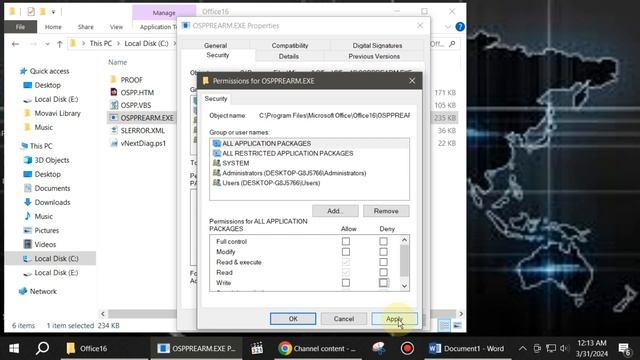Check Deny for Full control
The image size is (640, 360).
click(x=383, y=241)
